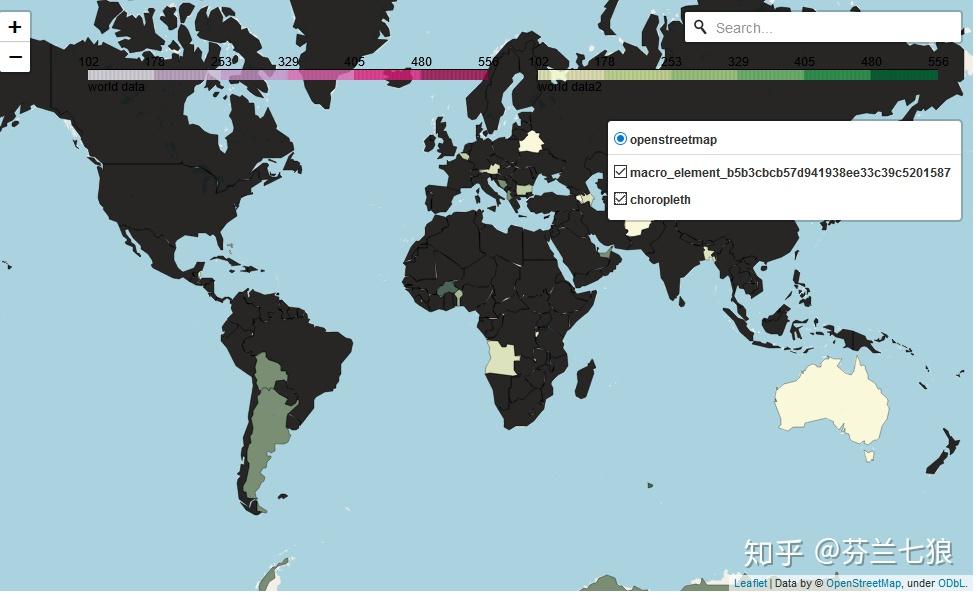Click the world data legend label
Screen dimensions: 979x593
click(116, 87)
